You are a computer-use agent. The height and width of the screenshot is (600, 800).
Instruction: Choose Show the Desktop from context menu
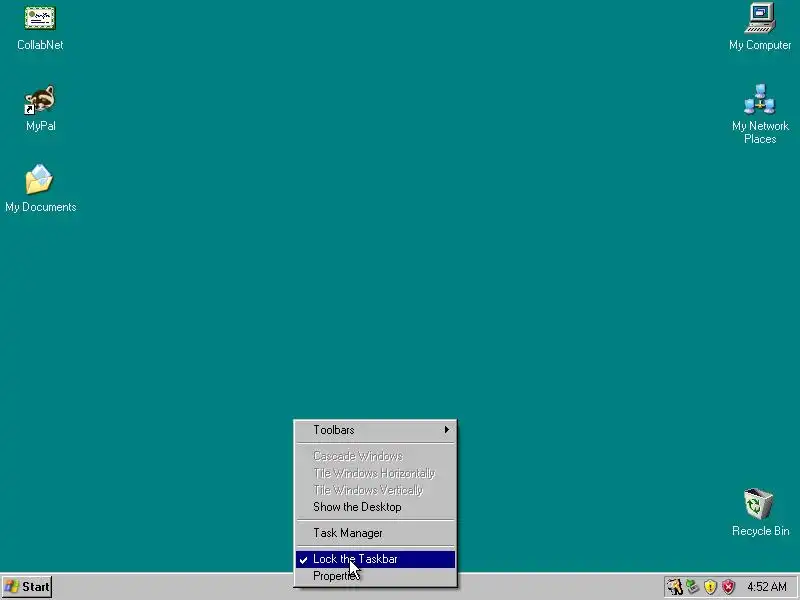(376, 507)
